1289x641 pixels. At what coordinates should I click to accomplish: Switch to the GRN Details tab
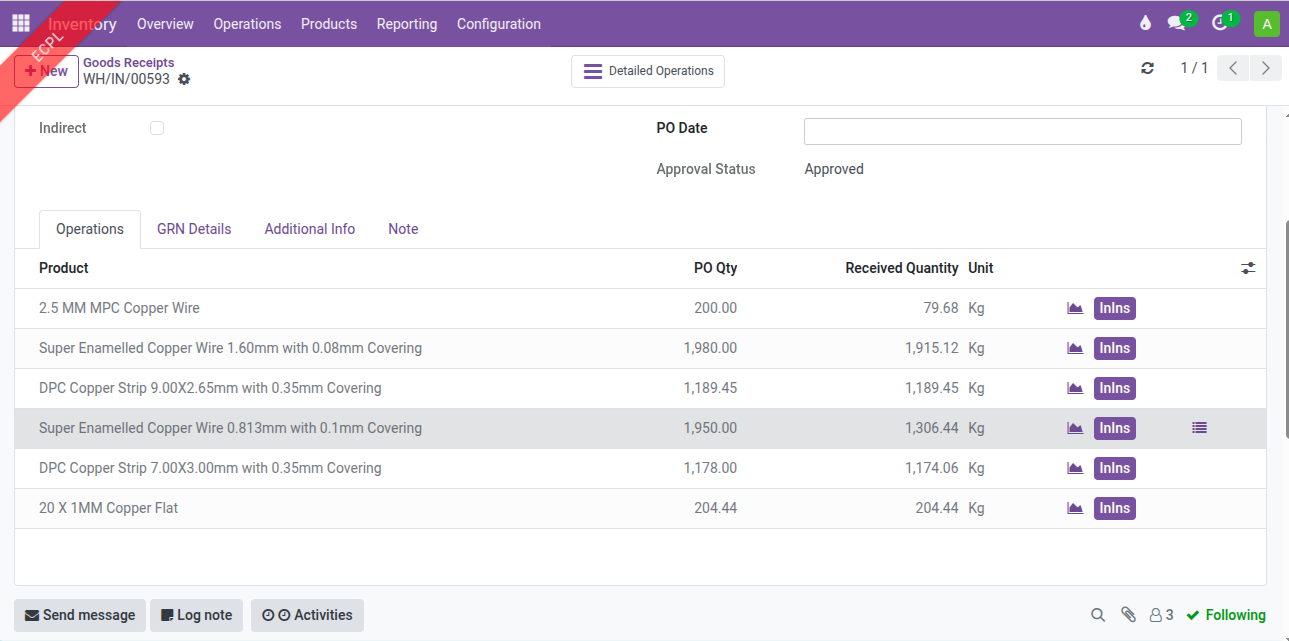[x=194, y=229]
